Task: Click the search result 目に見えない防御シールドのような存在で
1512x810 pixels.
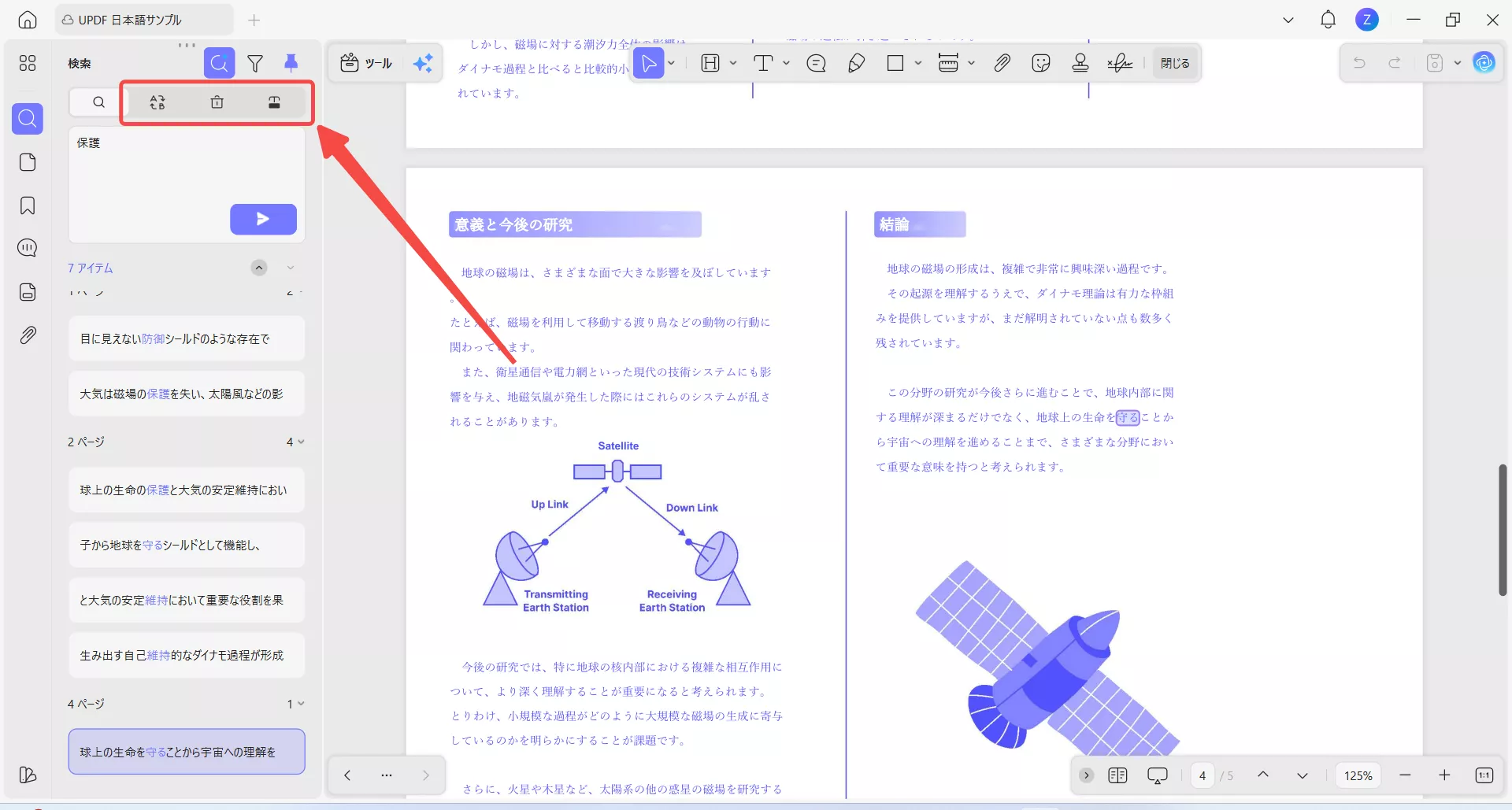Action: pos(187,338)
